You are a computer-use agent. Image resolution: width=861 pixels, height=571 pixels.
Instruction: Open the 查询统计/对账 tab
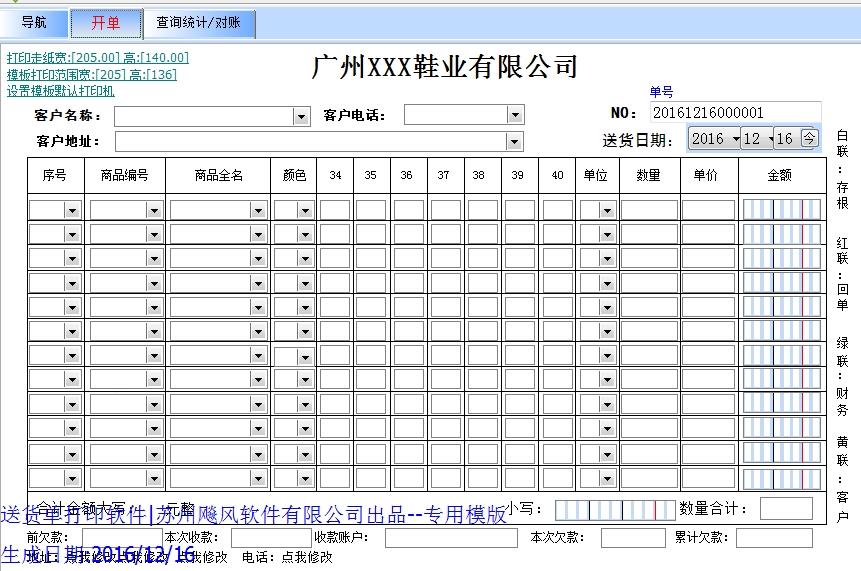pos(199,23)
